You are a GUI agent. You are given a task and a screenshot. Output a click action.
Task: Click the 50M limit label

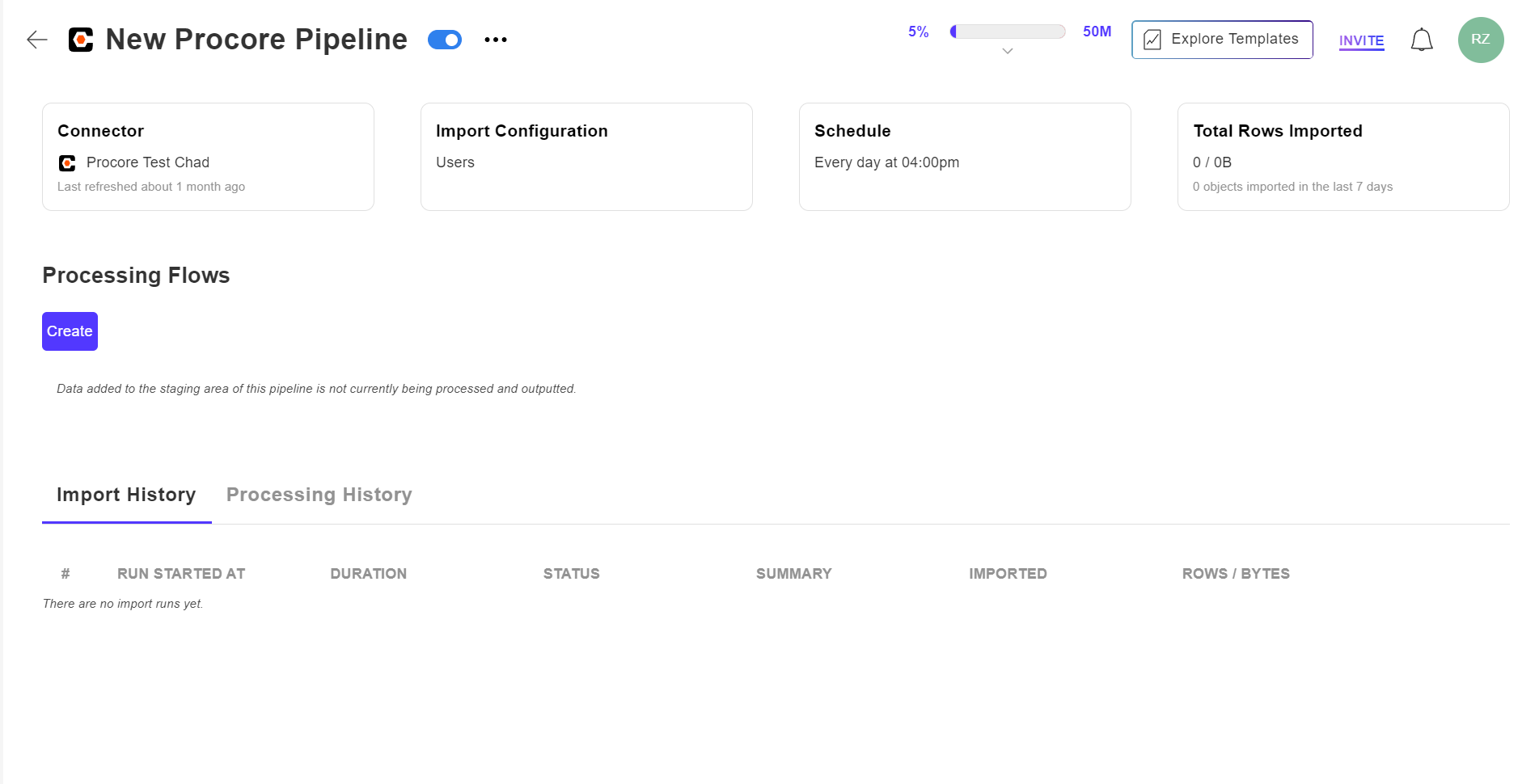click(x=1097, y=32)
